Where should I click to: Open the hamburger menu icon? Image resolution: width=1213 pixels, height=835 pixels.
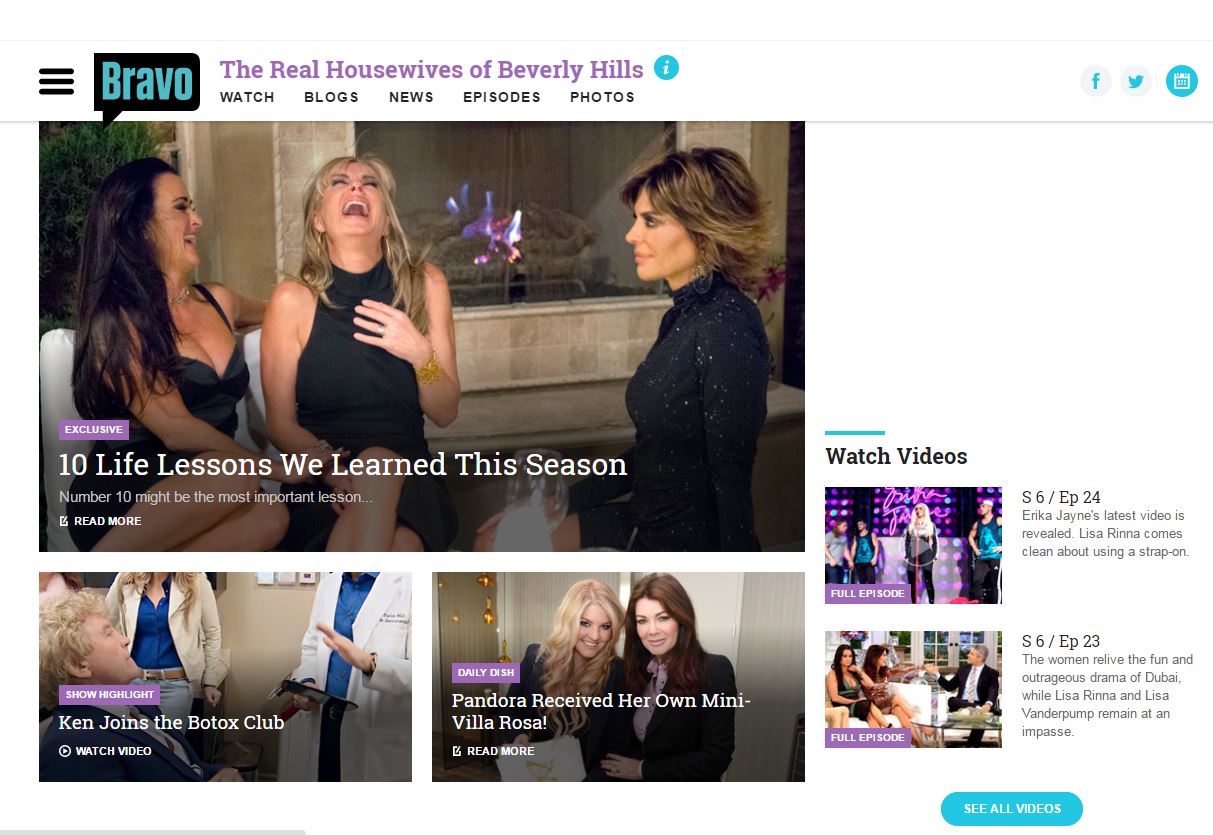57,81
